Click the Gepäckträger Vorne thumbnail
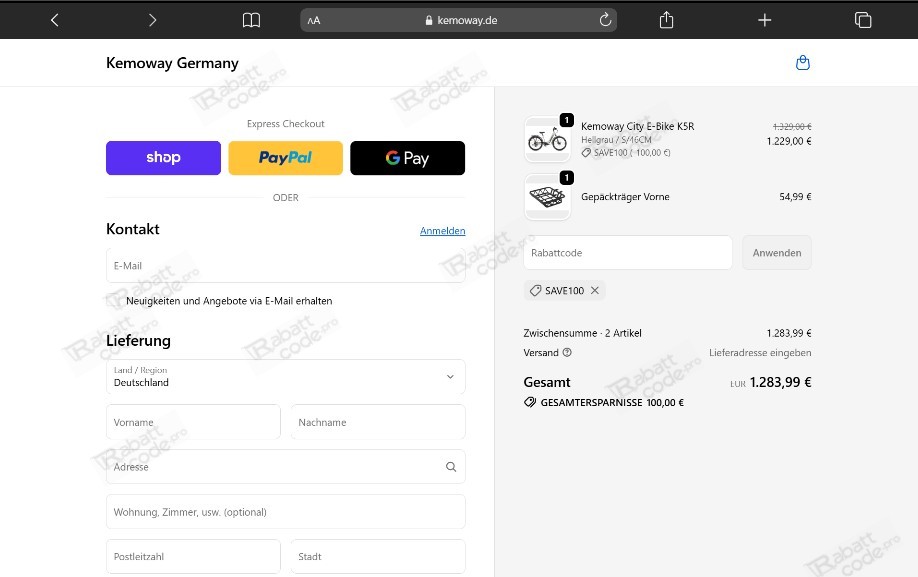918x577 pixels. pyautogui.click(x=547, y=197)
